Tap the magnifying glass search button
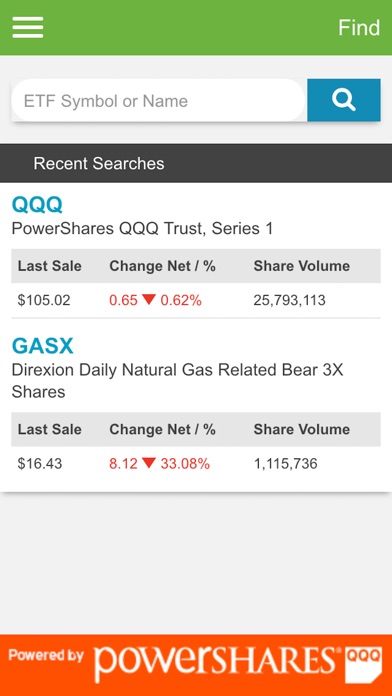 pos(344,100)
